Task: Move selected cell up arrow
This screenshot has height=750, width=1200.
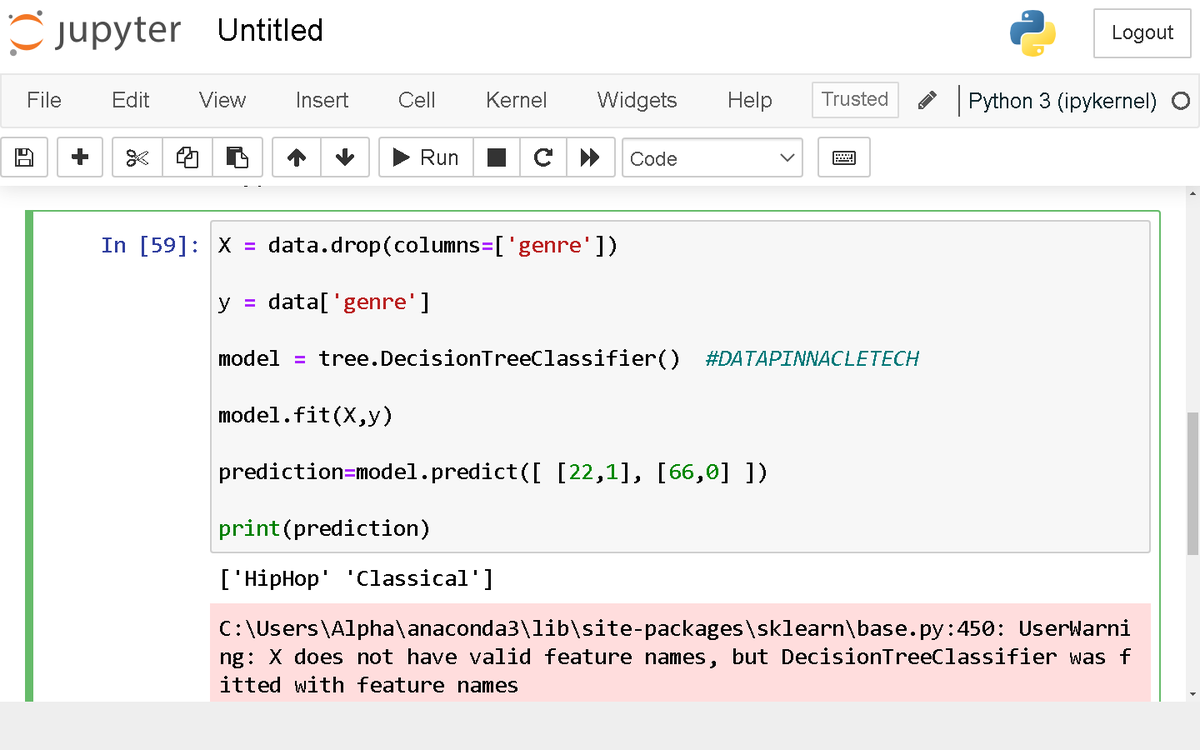Action: (x=296, y=158)
